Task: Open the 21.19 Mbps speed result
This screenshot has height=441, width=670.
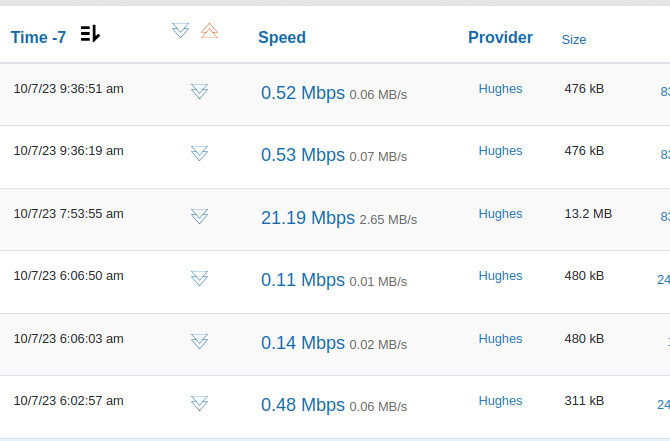Action: 307,218
